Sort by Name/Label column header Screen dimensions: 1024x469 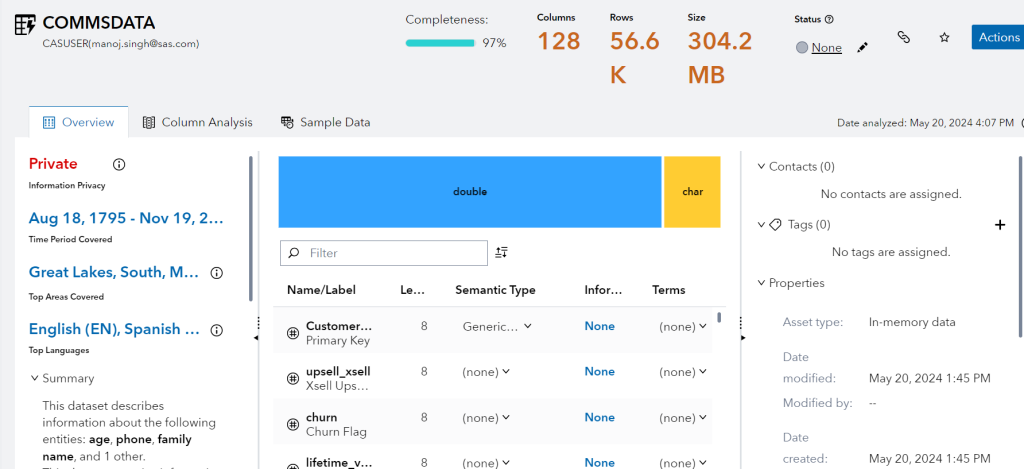pyautogui.click(x=321, y=290)
